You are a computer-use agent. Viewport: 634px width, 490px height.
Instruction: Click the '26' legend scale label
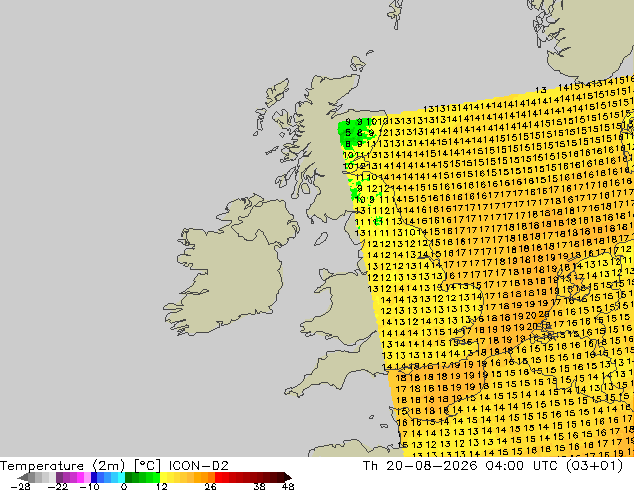(210, 486)
